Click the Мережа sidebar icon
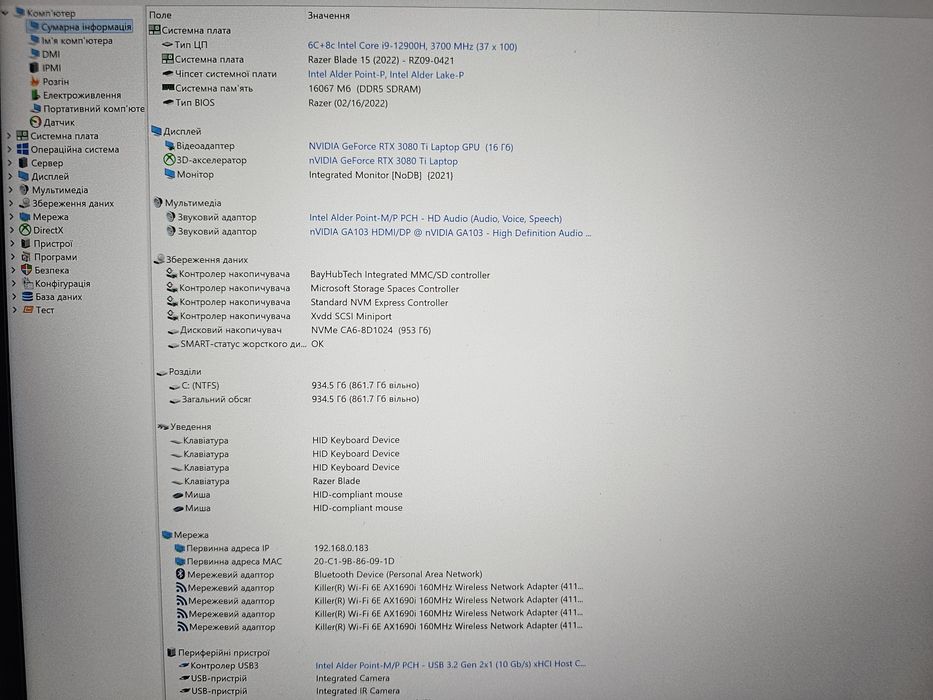 25,217
